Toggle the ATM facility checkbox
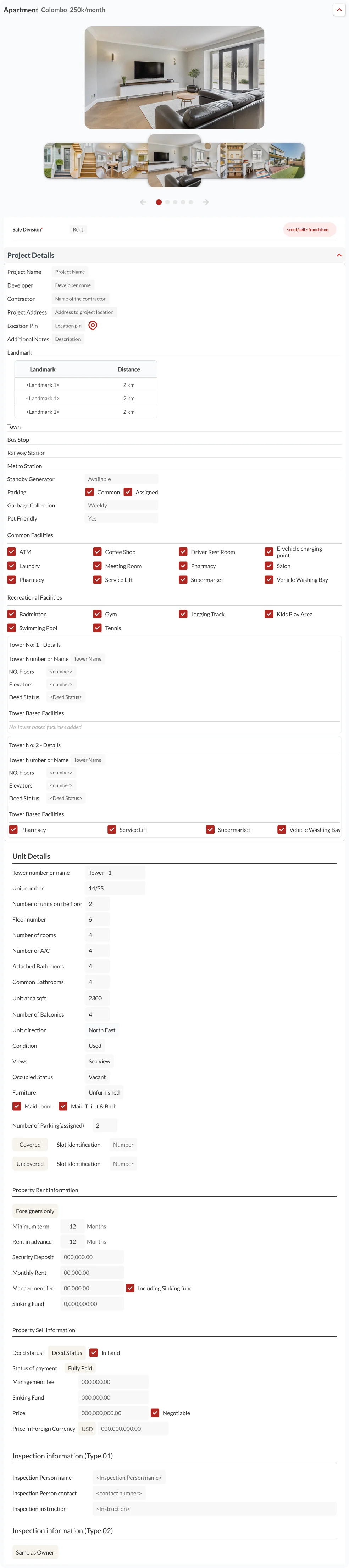Image resolution: width=349 pixels, height=1568 pixels. [12, 551]
